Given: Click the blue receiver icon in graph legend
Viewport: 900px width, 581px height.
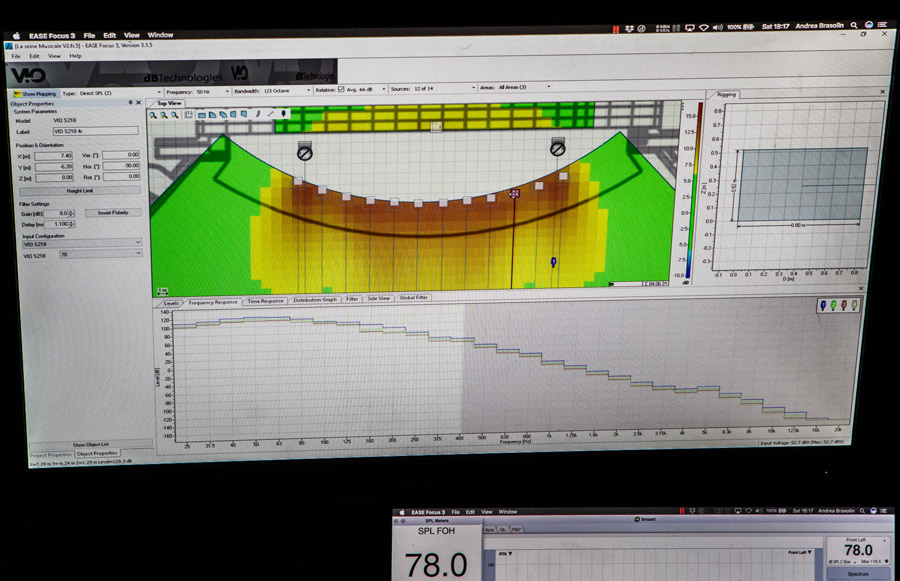Looking at the screenshot, I should click(x=823, y=305).
